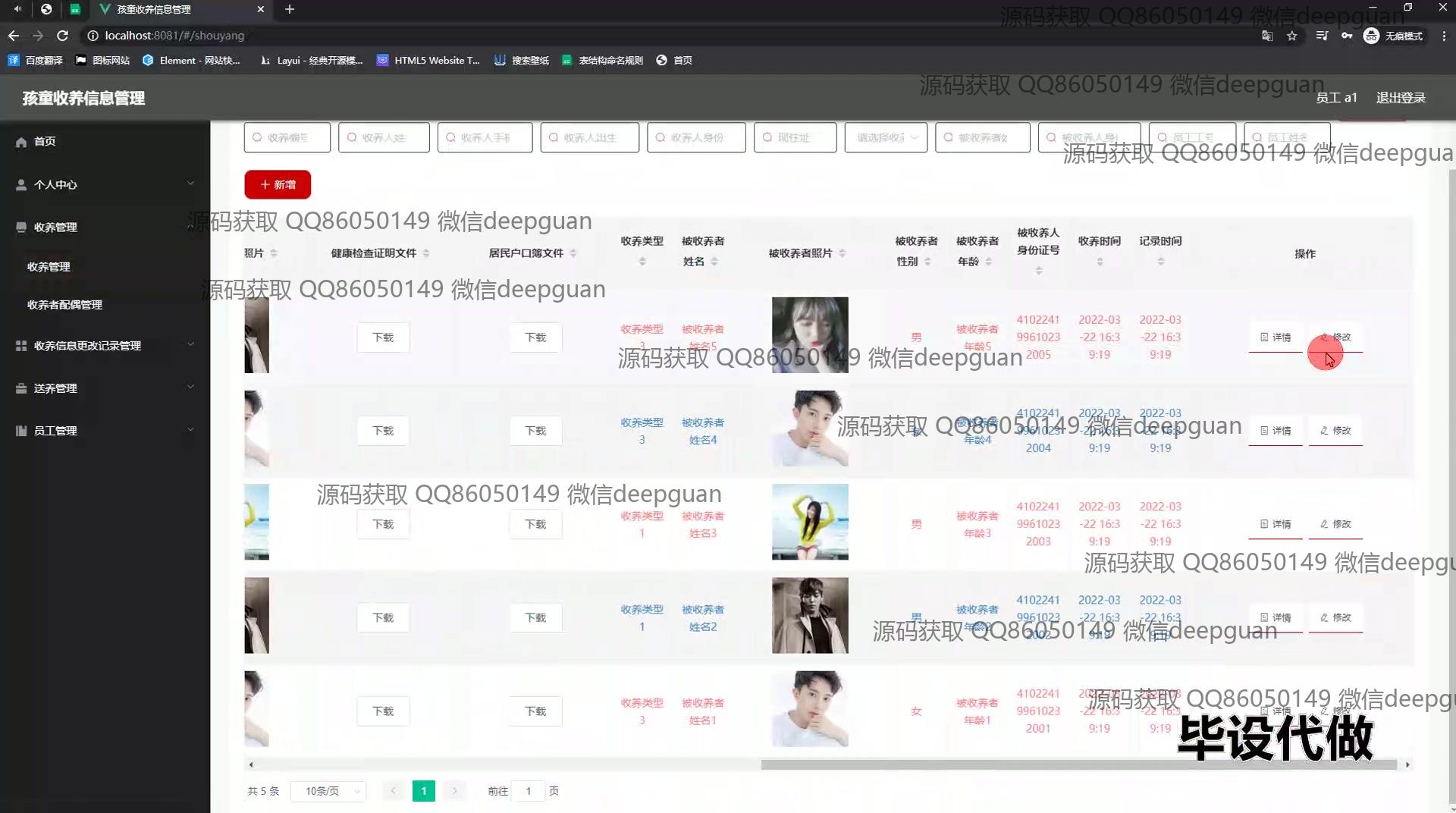
Task: Open the 10条/页 page size dropdown
Action: point(328,791)
